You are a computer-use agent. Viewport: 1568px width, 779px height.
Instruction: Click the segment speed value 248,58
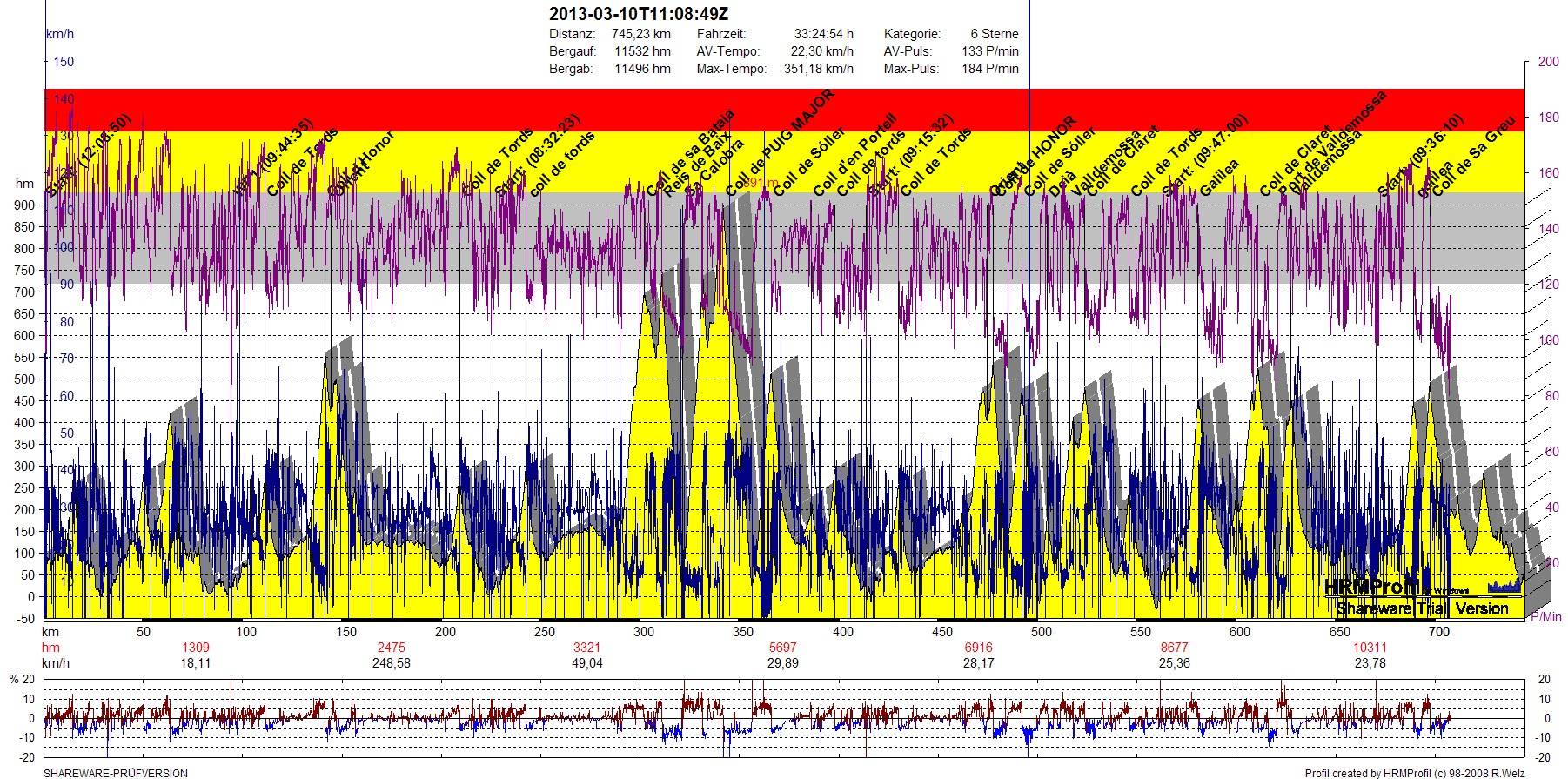coord(391,663)
